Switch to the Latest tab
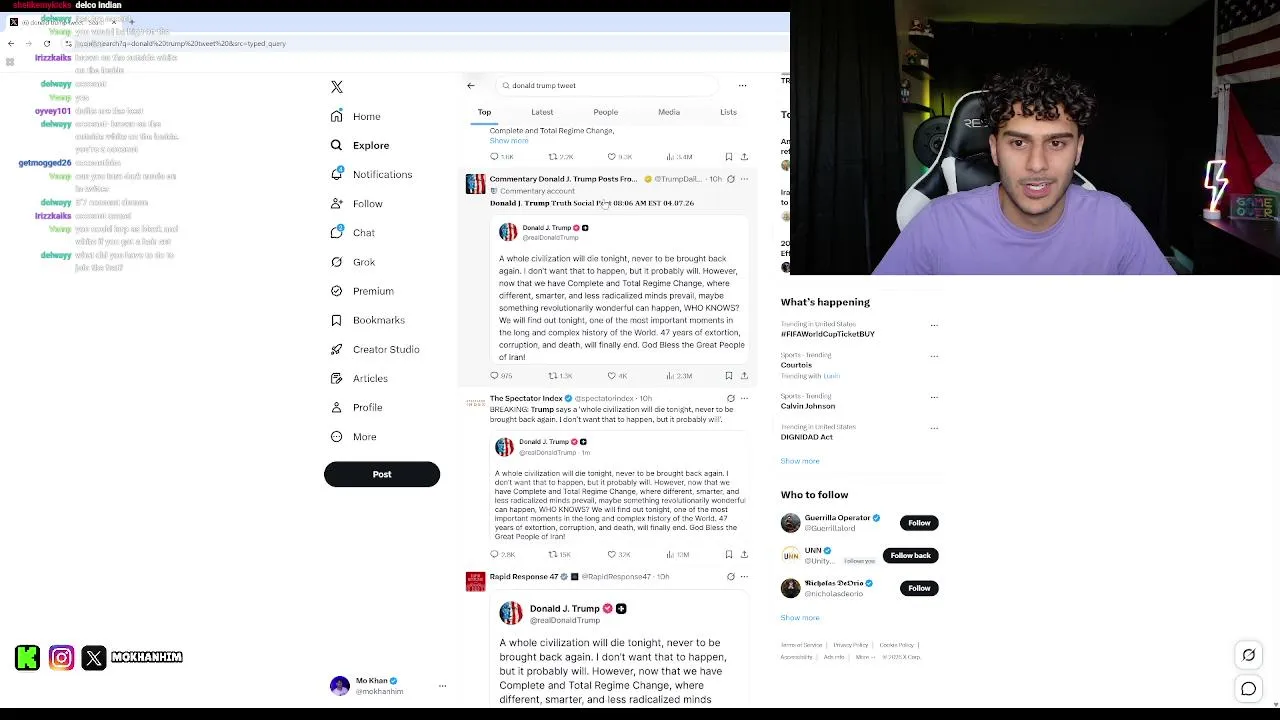Screen dimensions: 1280x720 coord(542,112)
